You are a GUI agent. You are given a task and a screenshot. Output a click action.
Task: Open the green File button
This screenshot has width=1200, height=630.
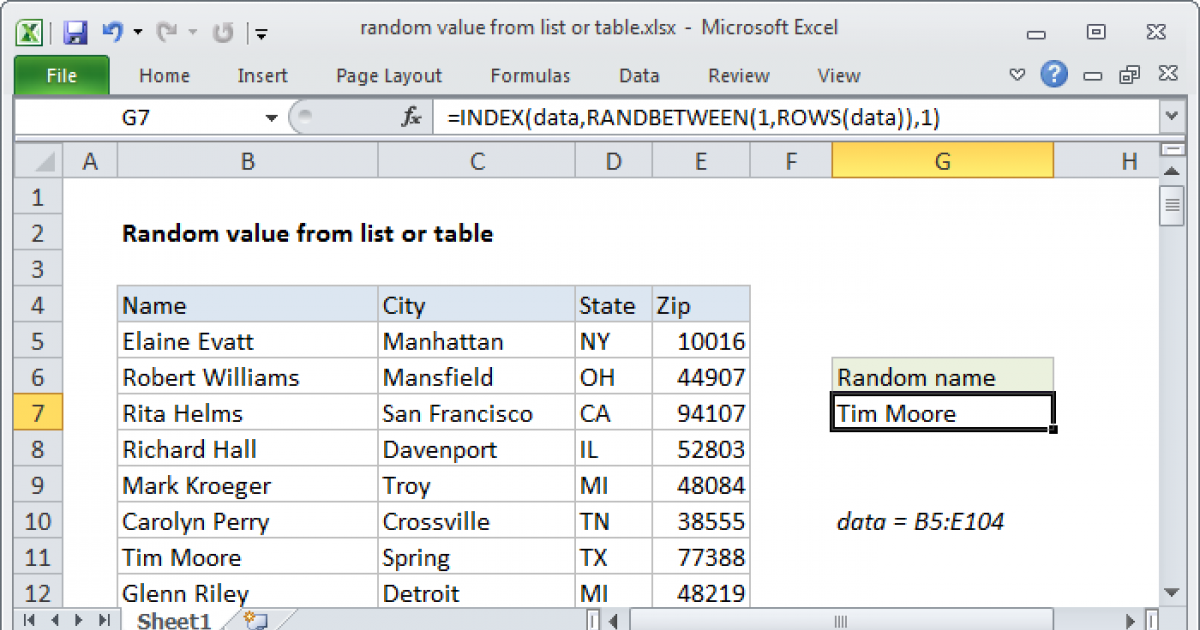tap(62, 76)
